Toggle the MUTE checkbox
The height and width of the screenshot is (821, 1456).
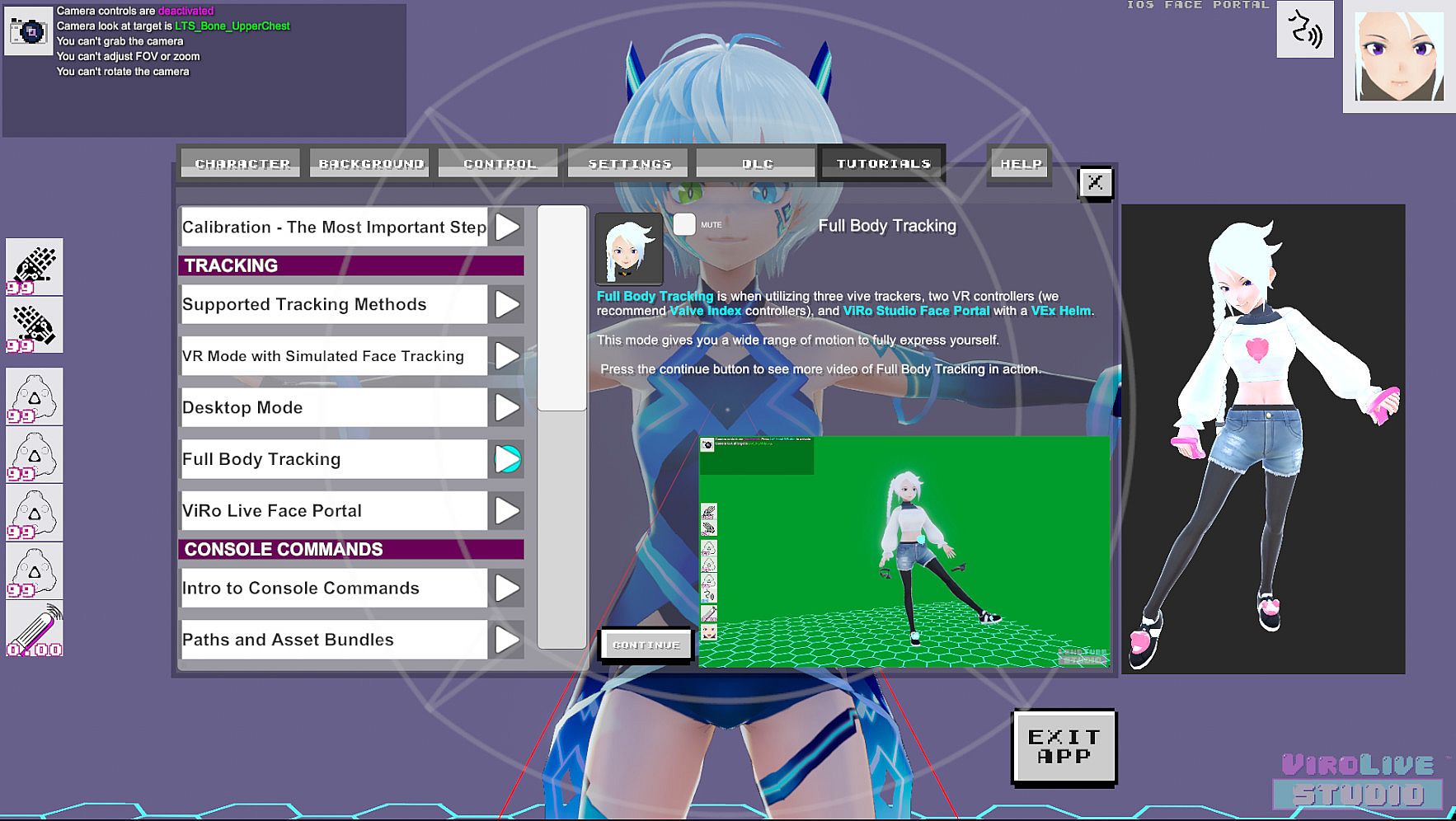[684, 224]
